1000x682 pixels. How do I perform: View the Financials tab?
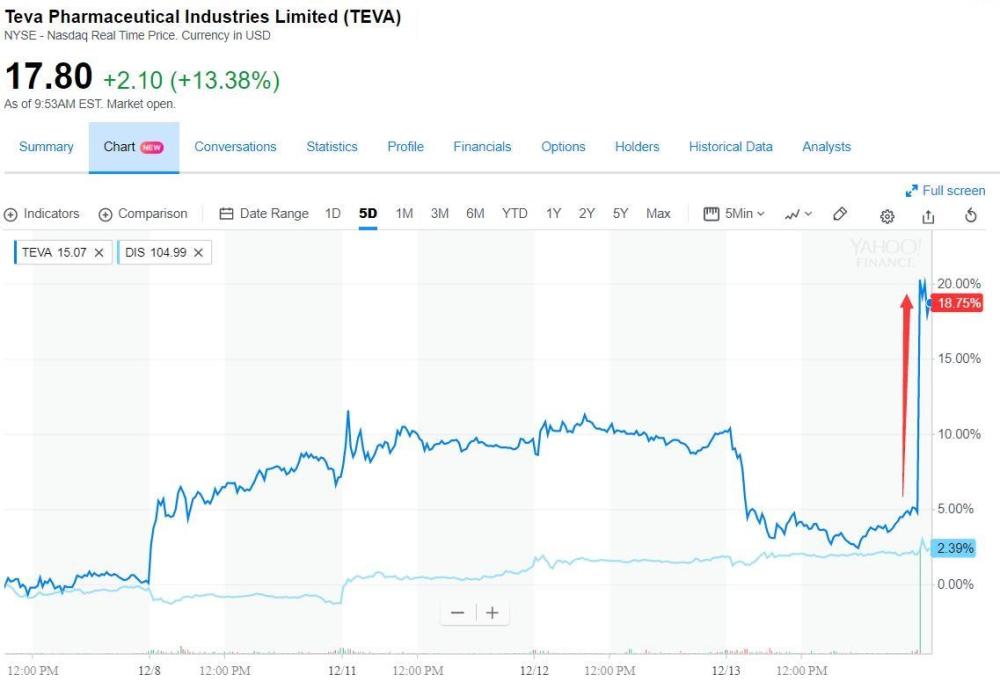click(482, 147)
